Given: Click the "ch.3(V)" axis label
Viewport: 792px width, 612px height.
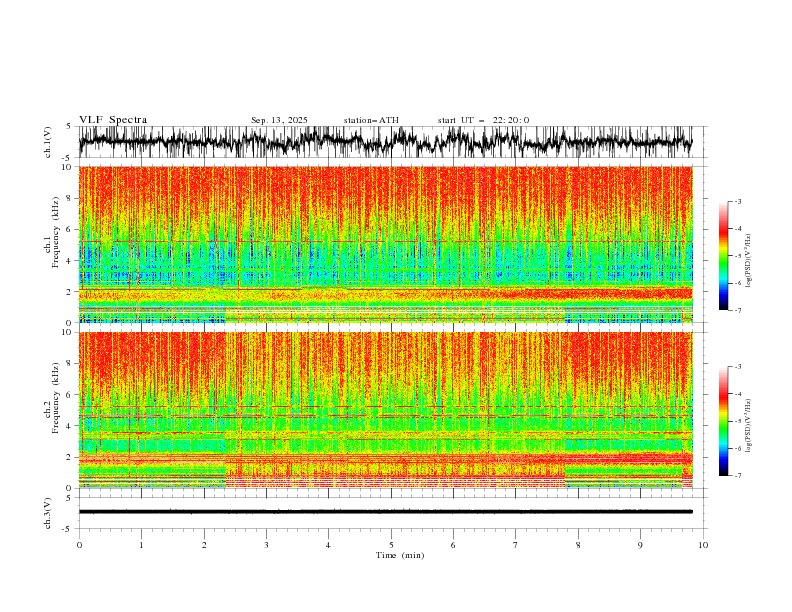Looking at the screenshot, I should [48, 513].
